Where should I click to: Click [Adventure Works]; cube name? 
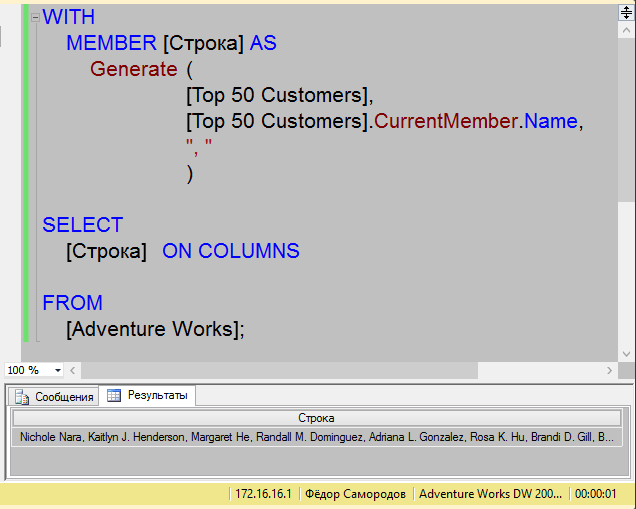(x=155, y=329)
